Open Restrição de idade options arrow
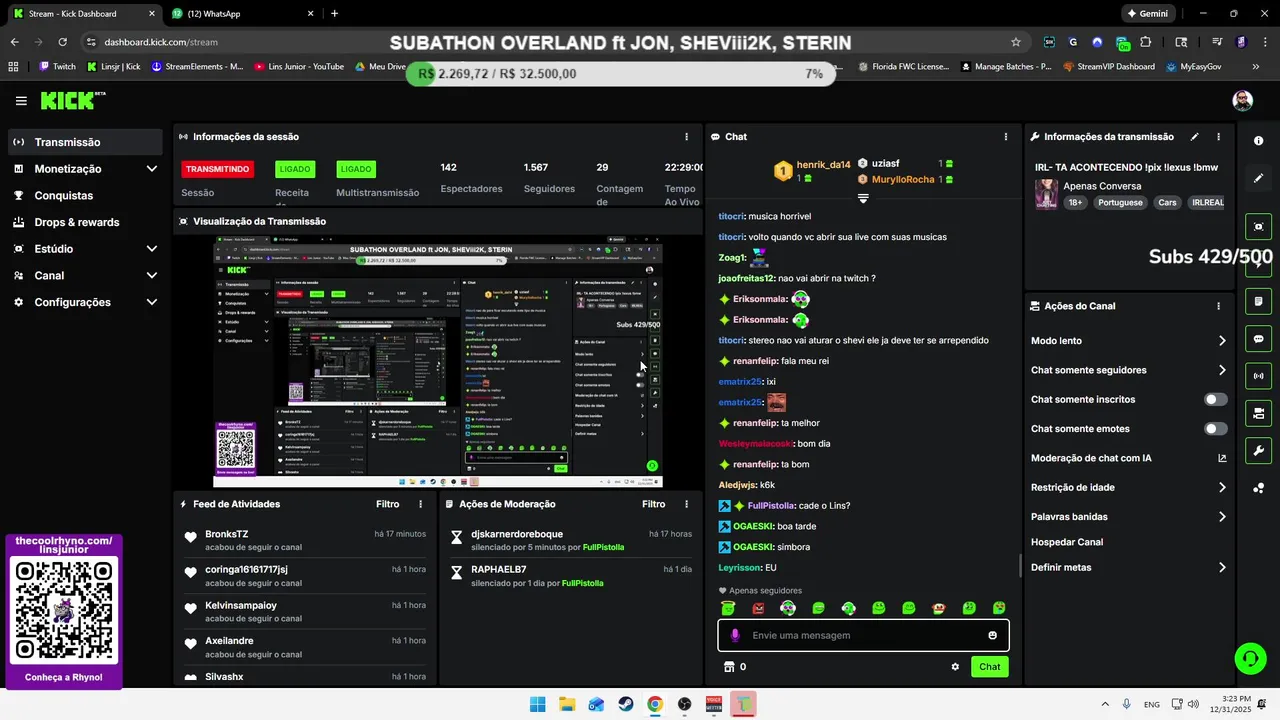The width and height of the screenshot is (1280, 720). [x=1222, y=488]
